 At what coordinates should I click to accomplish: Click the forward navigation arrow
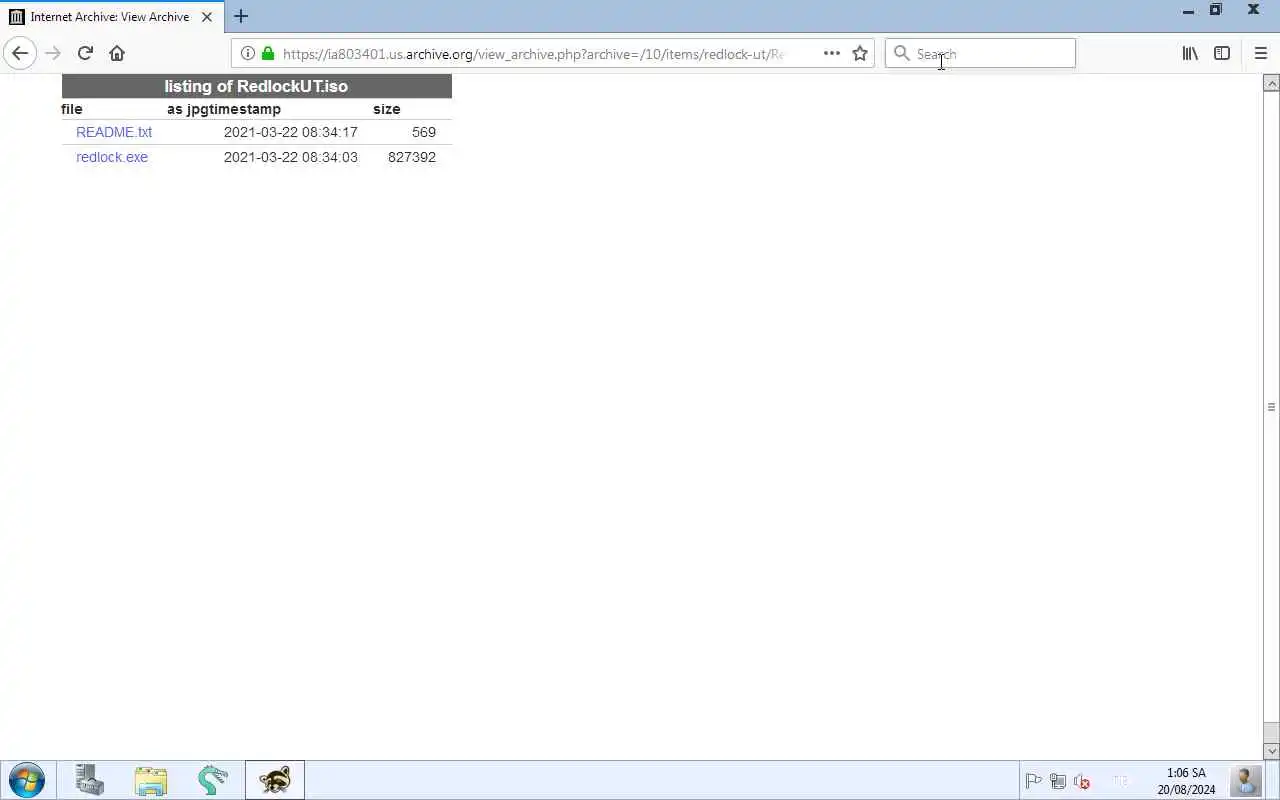[53, 53]
